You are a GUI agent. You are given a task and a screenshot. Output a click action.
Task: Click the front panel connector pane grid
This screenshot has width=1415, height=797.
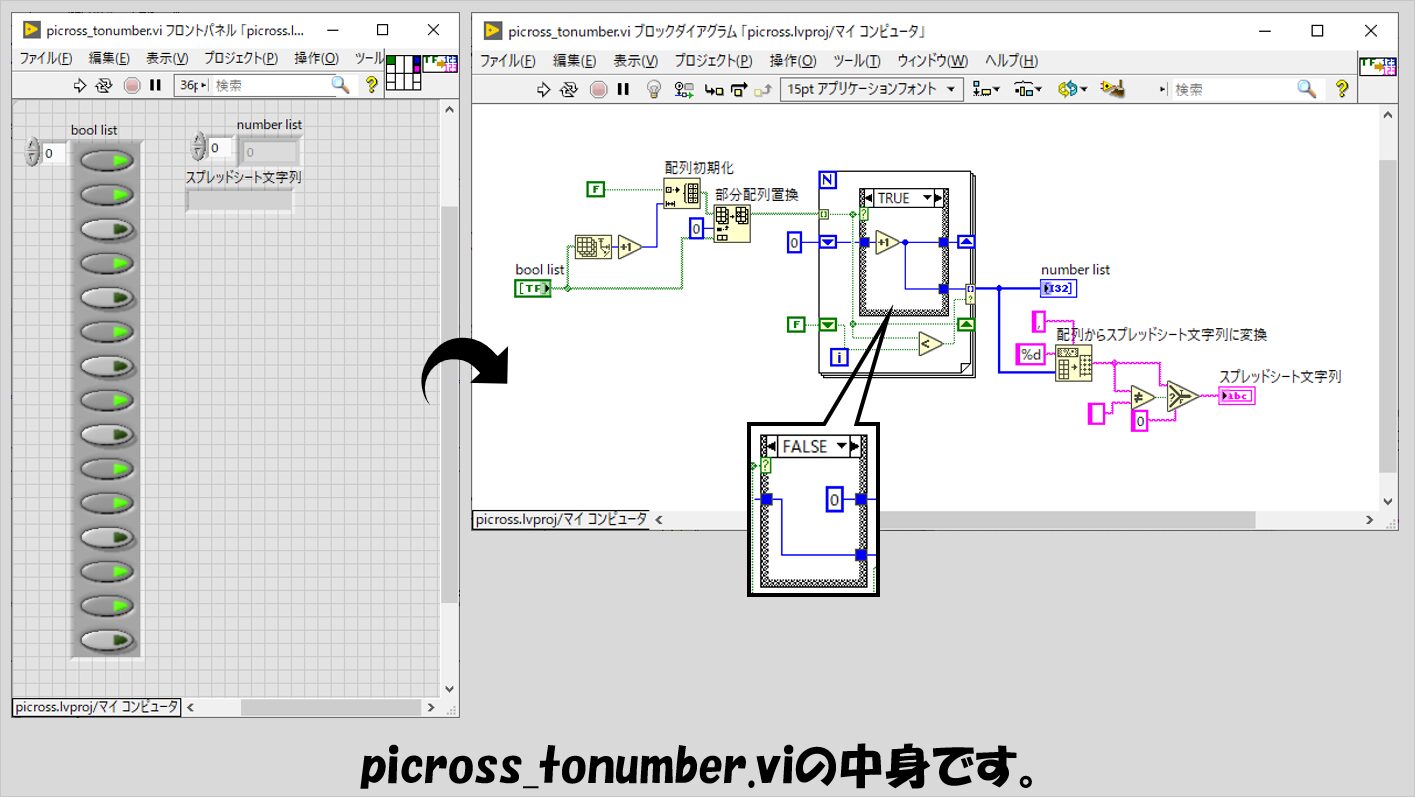click(x=403, y=73)
